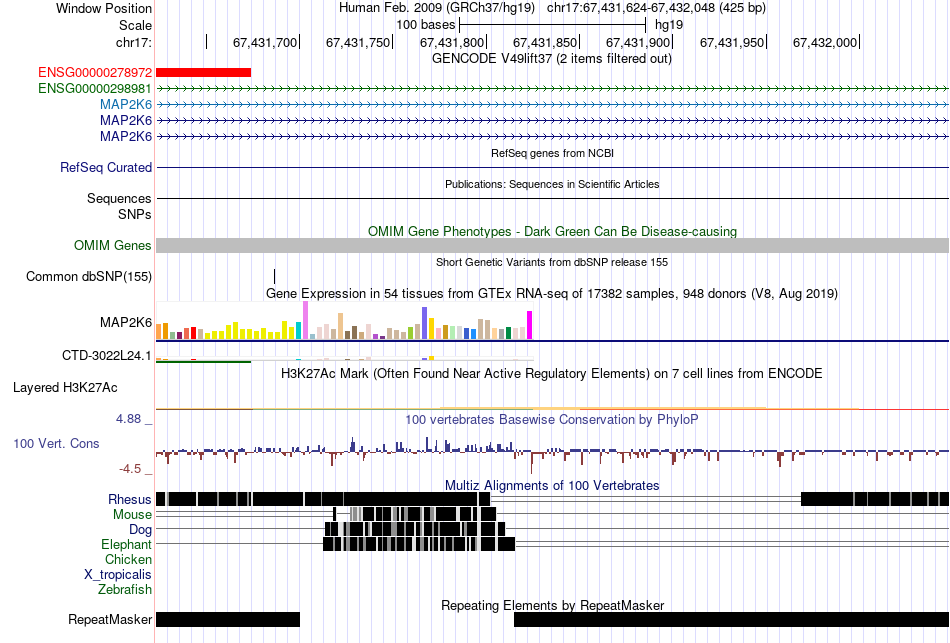
Task: Open the CTD-3022L24.1 expression label
Action: (107, 356)
